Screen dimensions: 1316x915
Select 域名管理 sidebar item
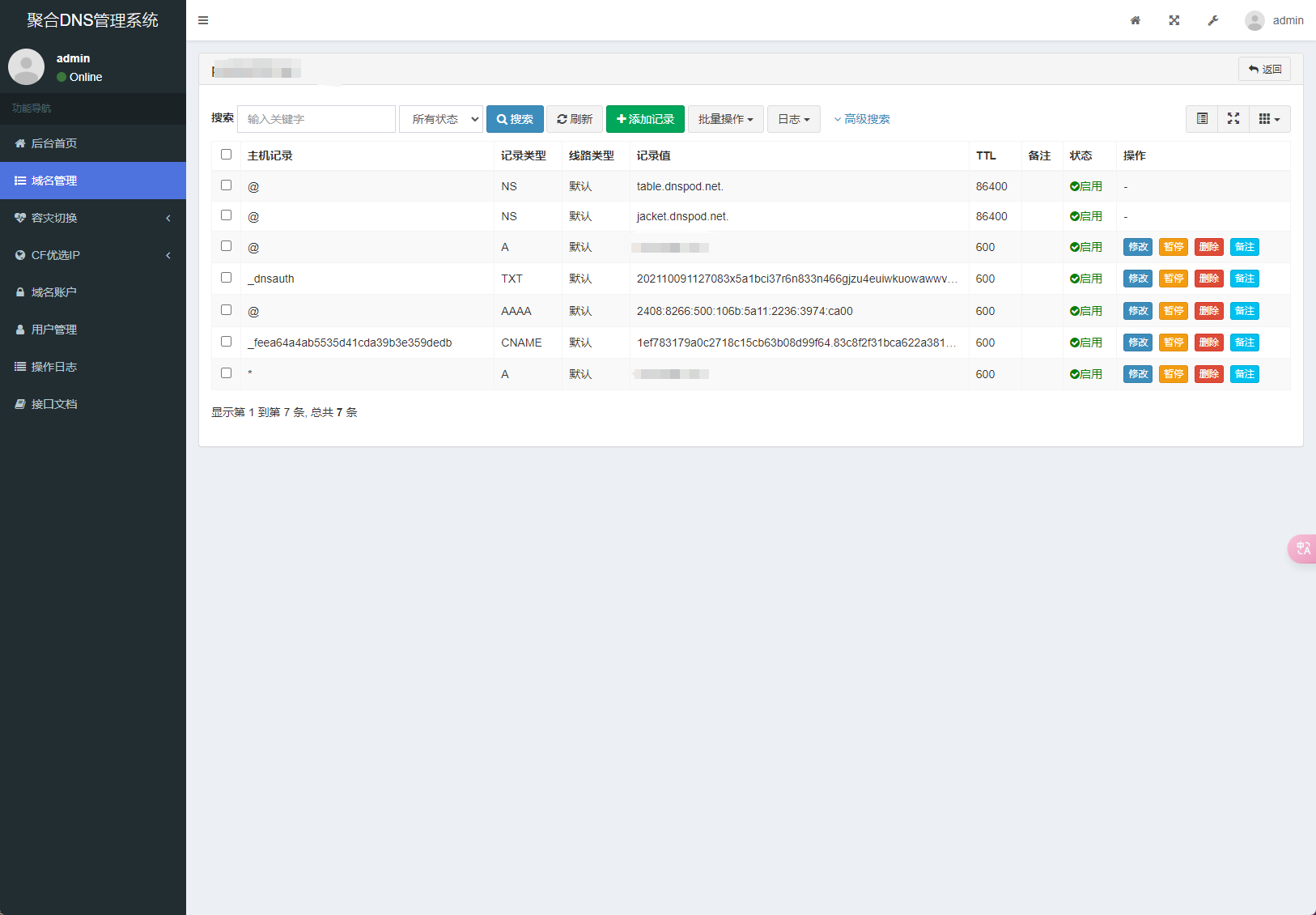pyautogui.click(x=93, y=181)
